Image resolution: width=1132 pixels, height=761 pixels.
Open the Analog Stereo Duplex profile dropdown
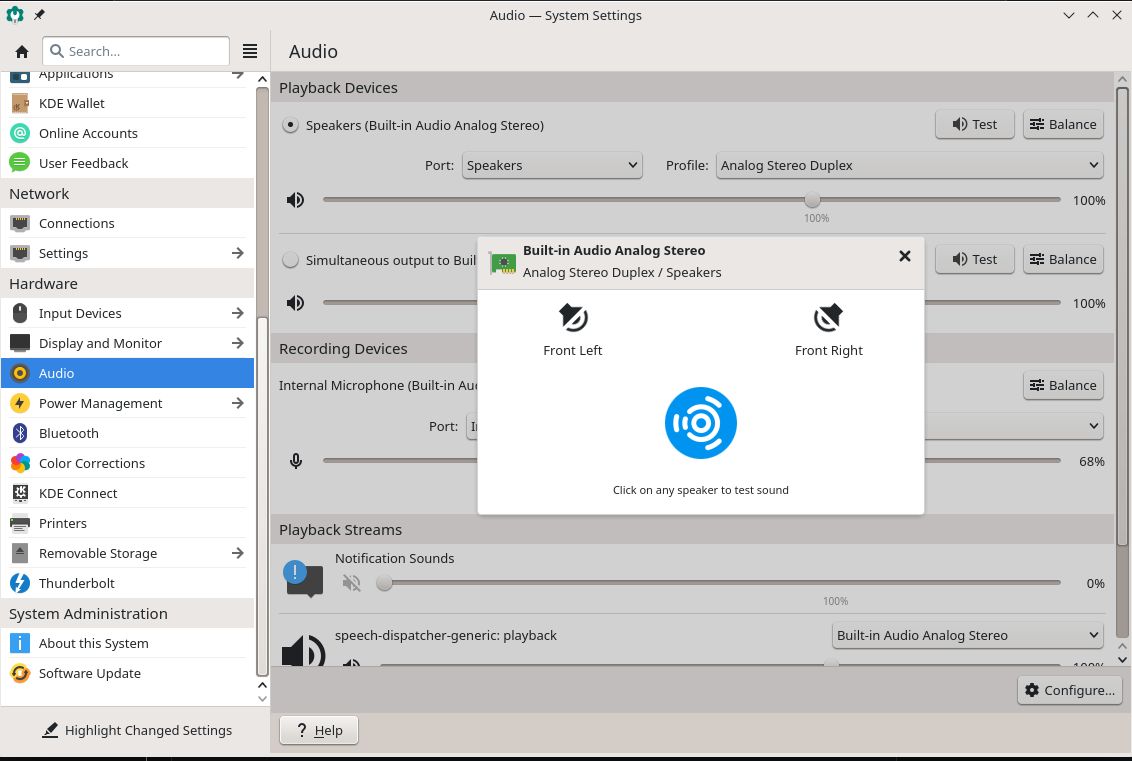tap(909, 165)
